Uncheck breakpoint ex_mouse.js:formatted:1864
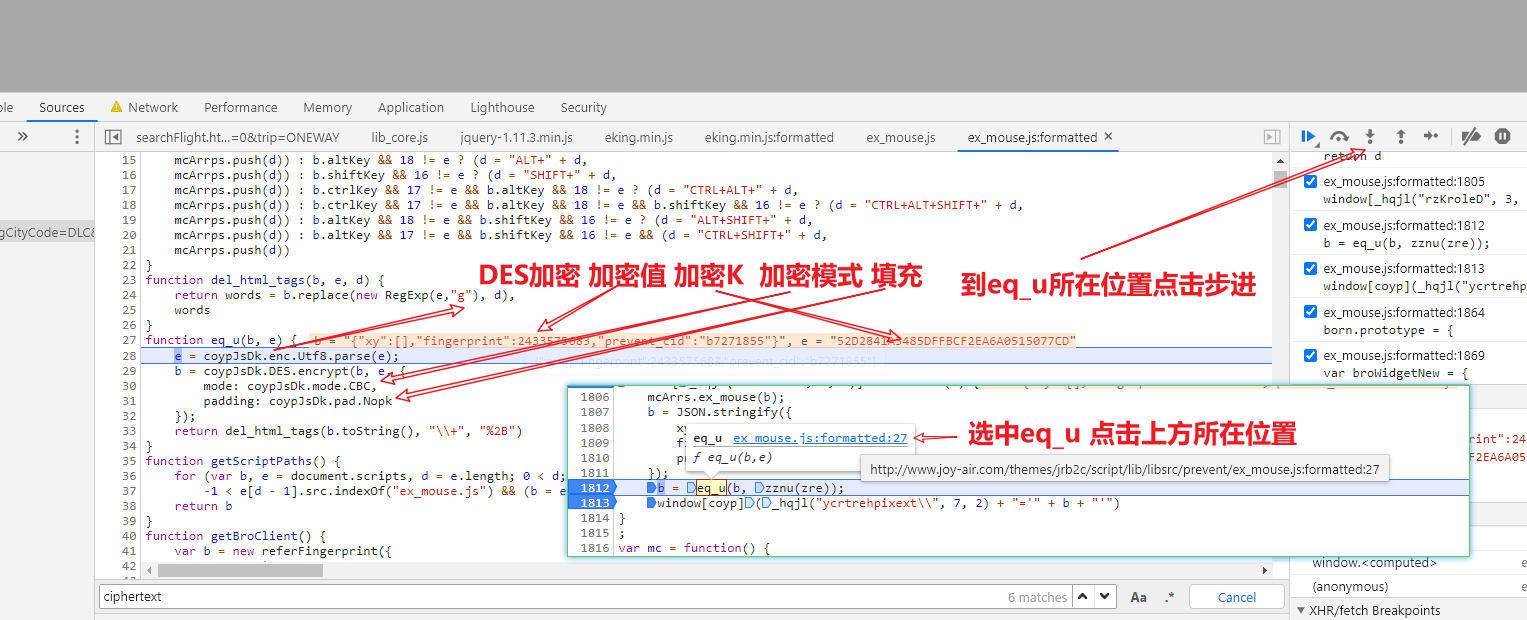The width and height of the screenshot is (1527, 620). (1310, 312)
